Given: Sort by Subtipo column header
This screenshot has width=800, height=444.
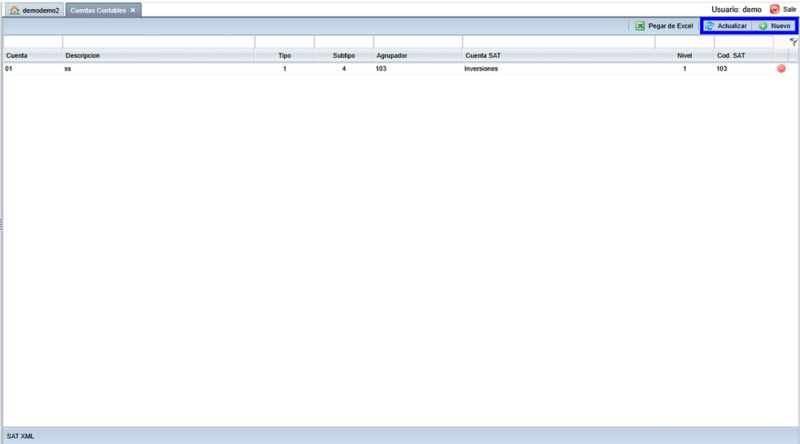Looking at the screenshot, I should pyautogui.click(x=344, y=55).
